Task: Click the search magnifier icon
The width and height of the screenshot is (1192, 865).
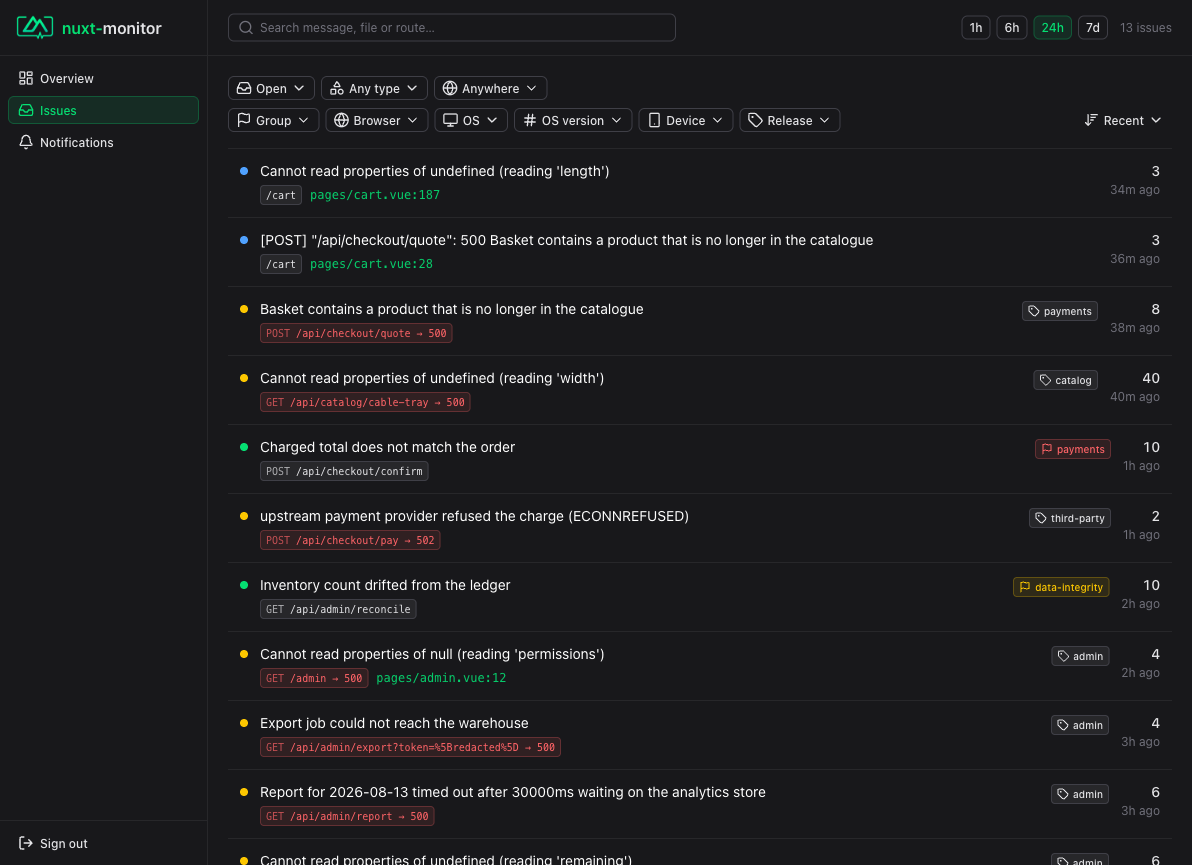Action: (x=246, y=27)
